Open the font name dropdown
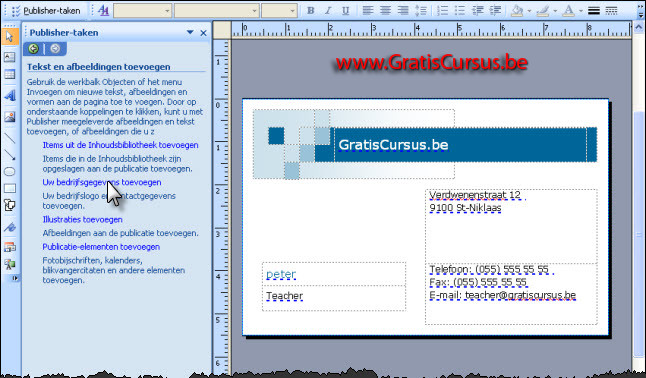The image size is (646, 378). pos(217,11)
